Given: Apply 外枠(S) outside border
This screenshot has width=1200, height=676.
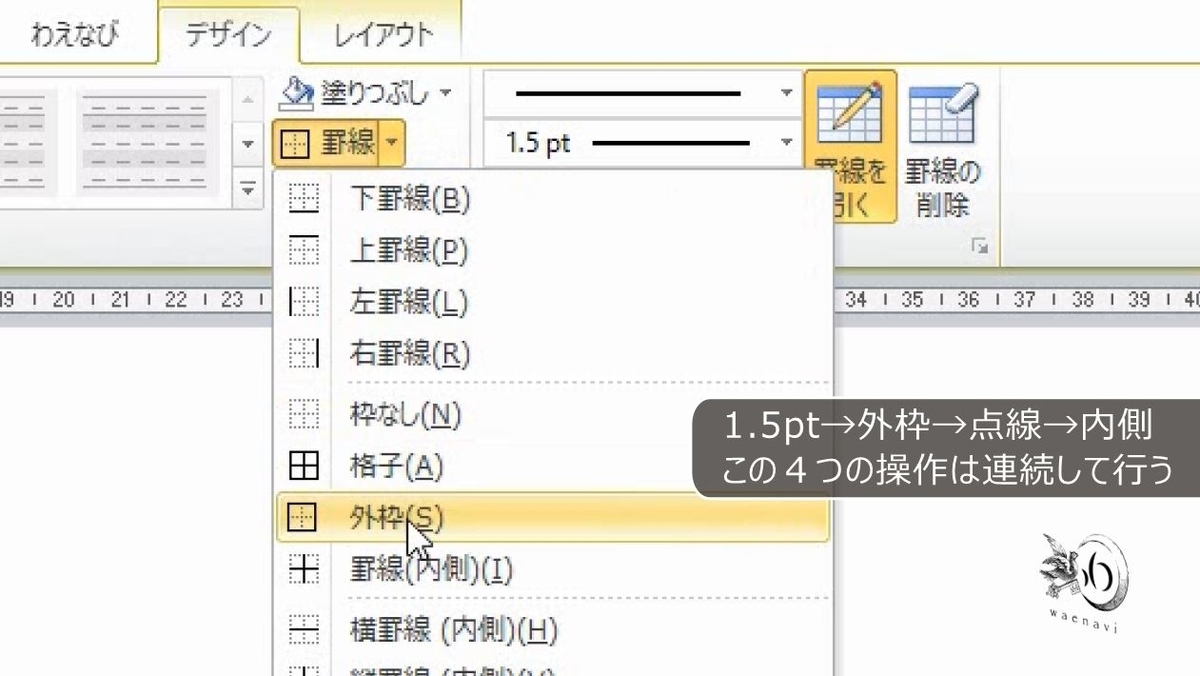Looking at the screenshot, I should pyautogui.click(x=553, y=517).
